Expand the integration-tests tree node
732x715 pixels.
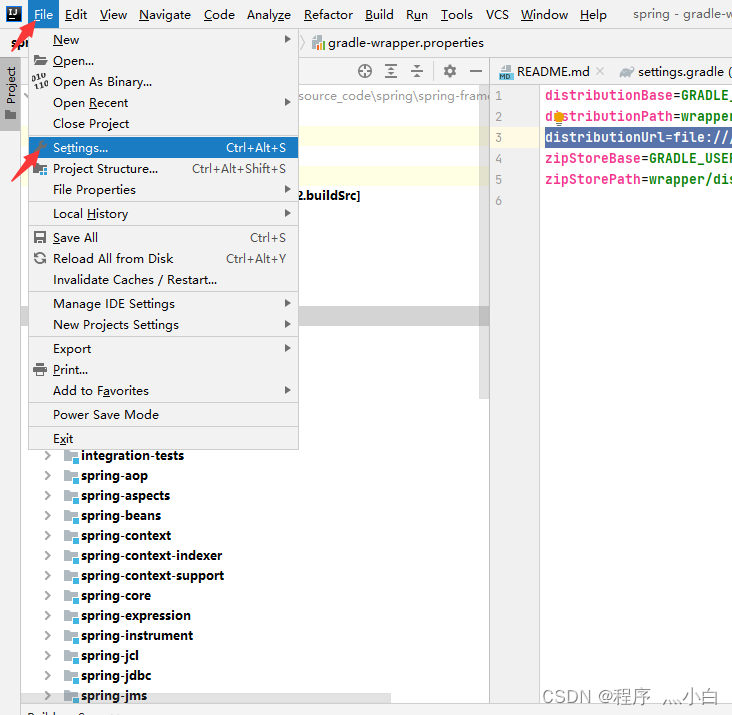pos(47,456)
